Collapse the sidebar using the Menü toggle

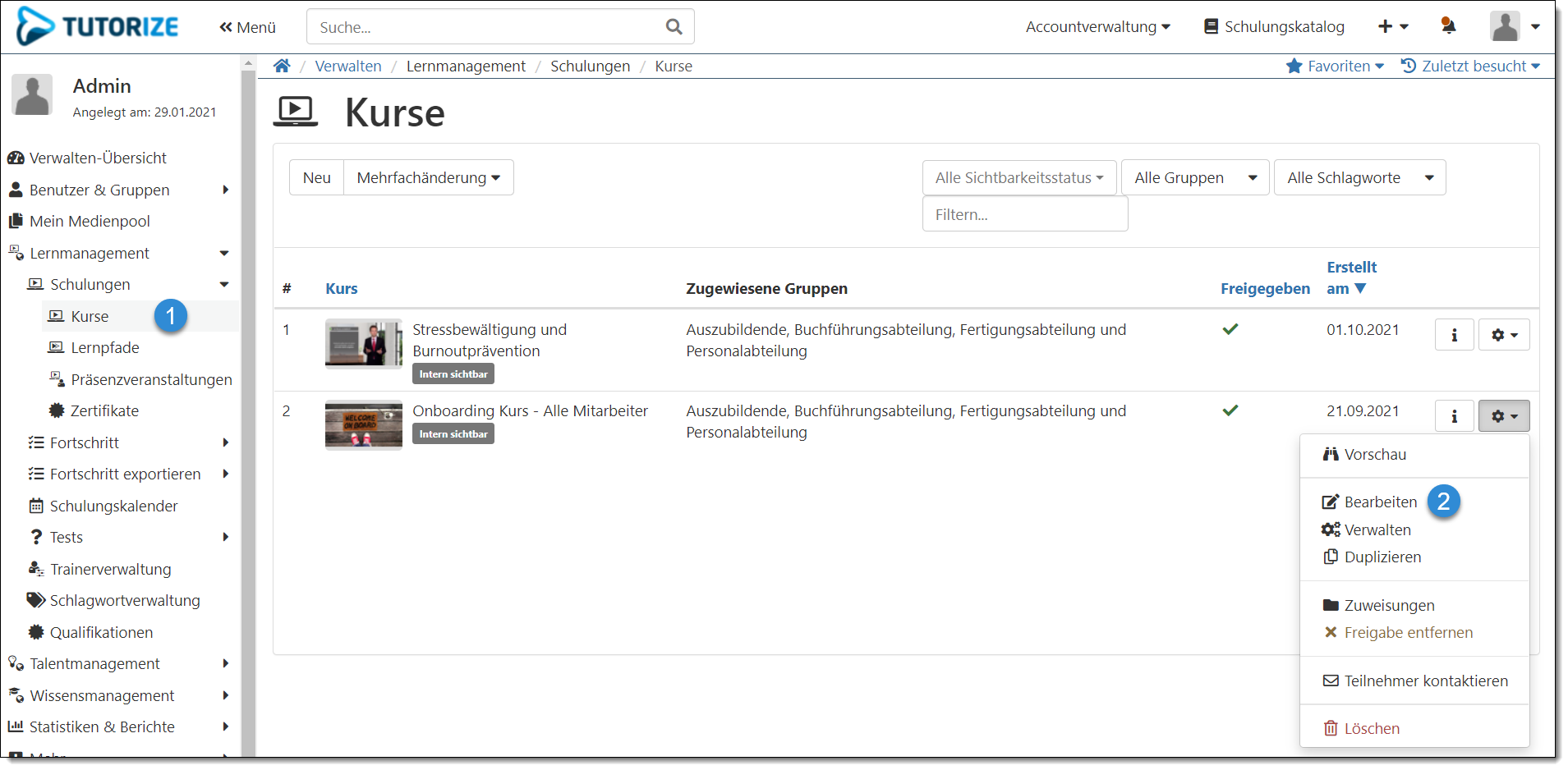[x=246, y=26]
